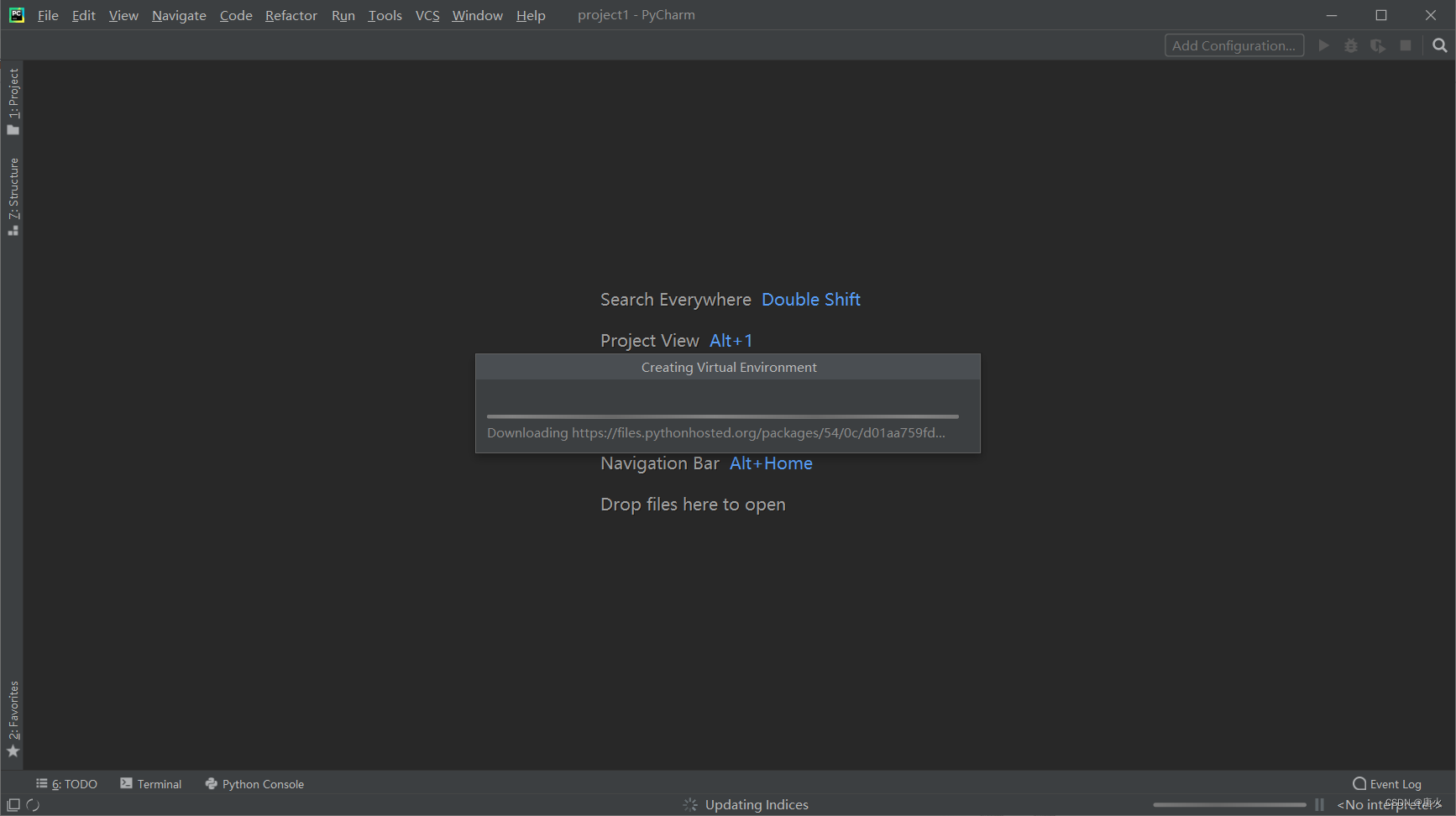Click the No interpreter status widget
1456x816 pixels.
1388,804
